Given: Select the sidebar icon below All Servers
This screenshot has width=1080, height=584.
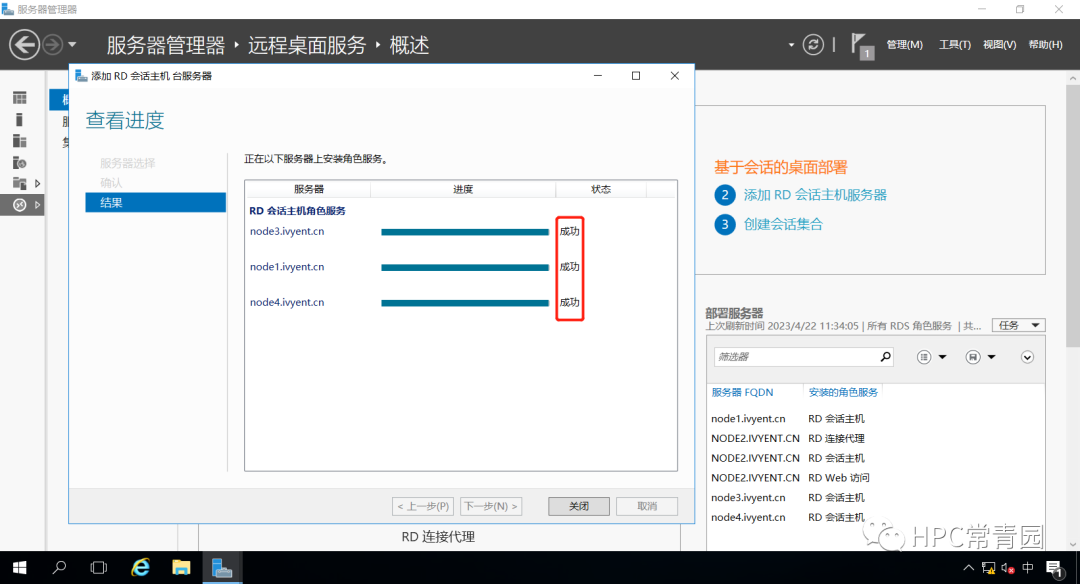Looking at the screenshot, I should click(x=19, y=163).
